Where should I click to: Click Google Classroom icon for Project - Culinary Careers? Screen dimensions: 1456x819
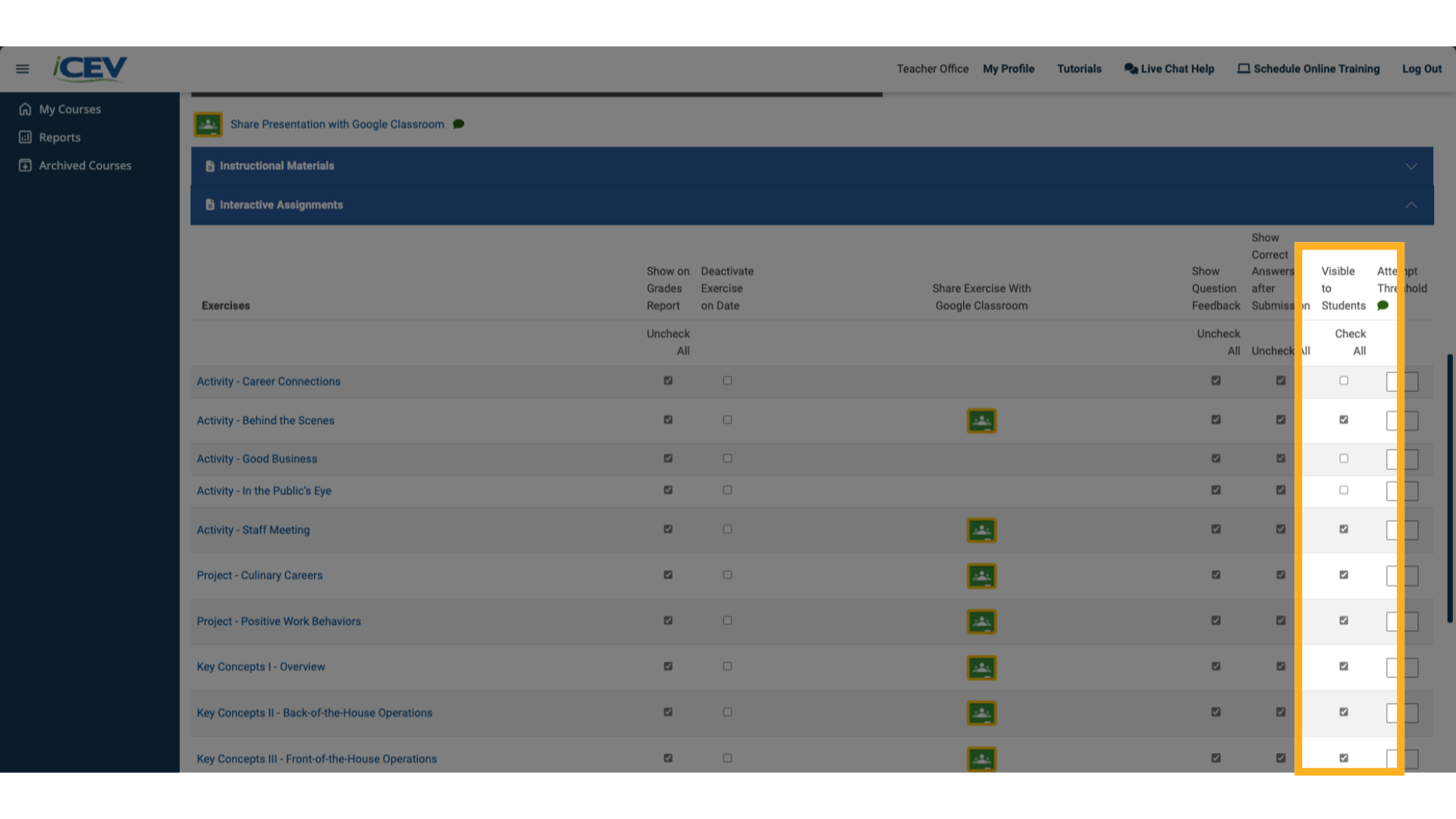point(981,576)
